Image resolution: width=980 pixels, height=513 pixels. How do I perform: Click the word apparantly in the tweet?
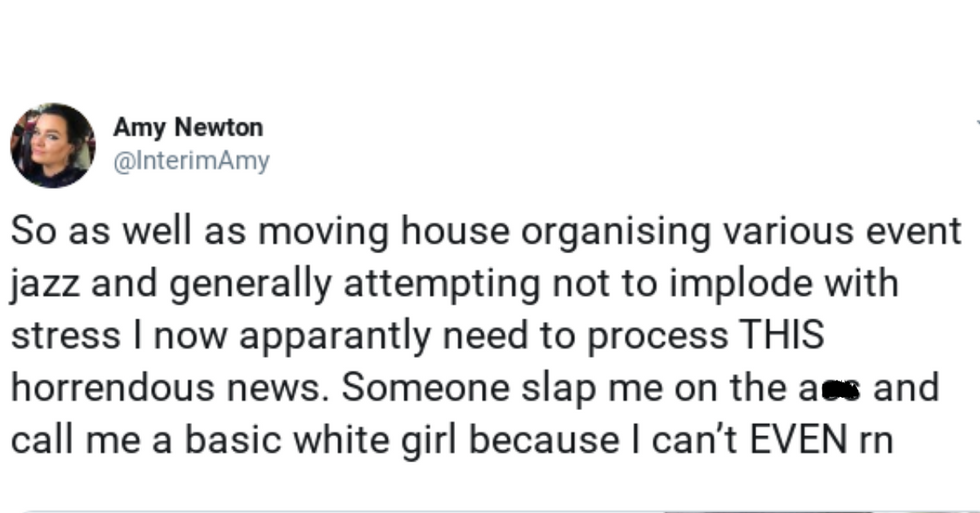pos(335,337)
